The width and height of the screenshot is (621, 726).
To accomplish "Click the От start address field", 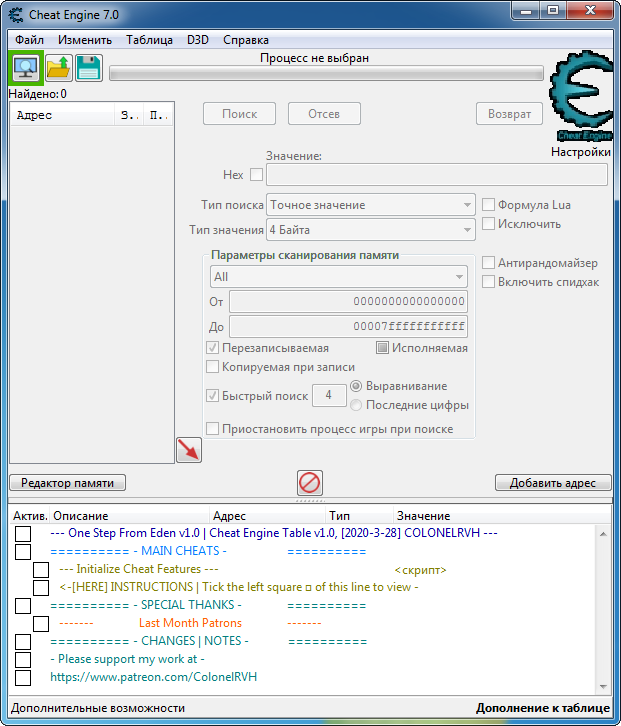I will (348, 301).
